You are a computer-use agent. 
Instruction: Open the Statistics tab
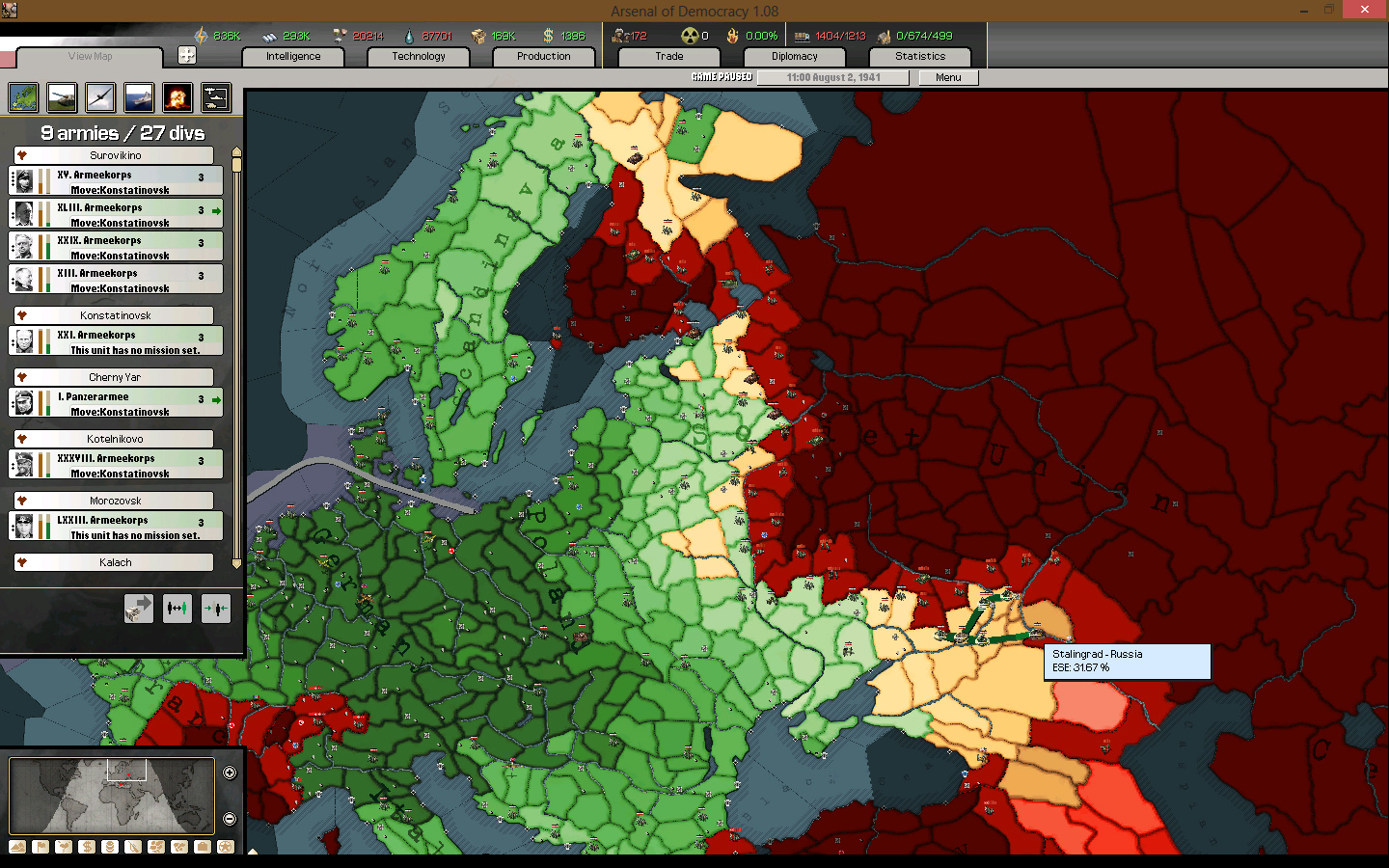(x=920, y=56)
